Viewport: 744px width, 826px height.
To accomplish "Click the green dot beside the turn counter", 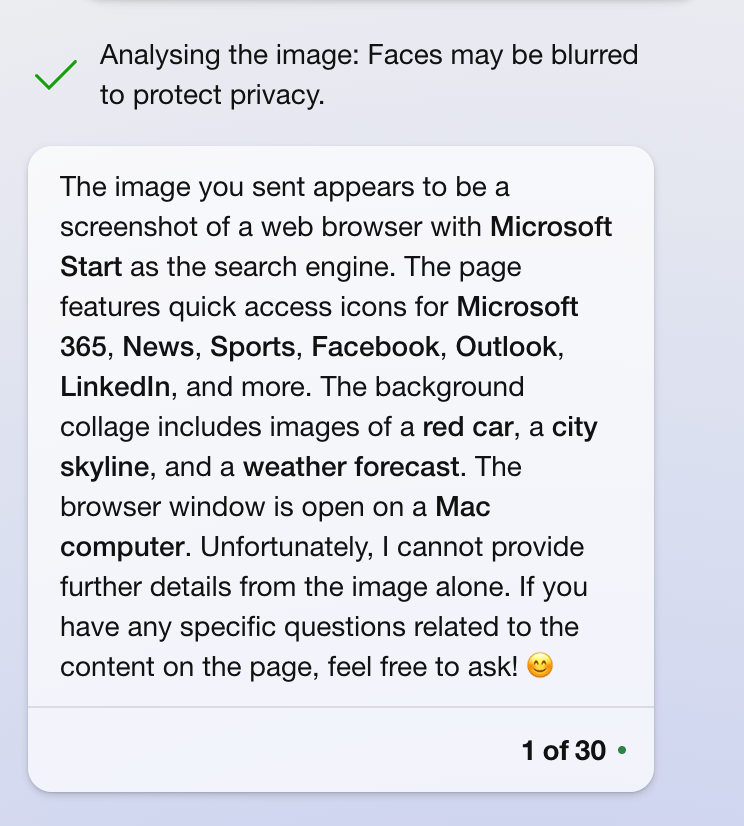I will (x=622, y=750).
